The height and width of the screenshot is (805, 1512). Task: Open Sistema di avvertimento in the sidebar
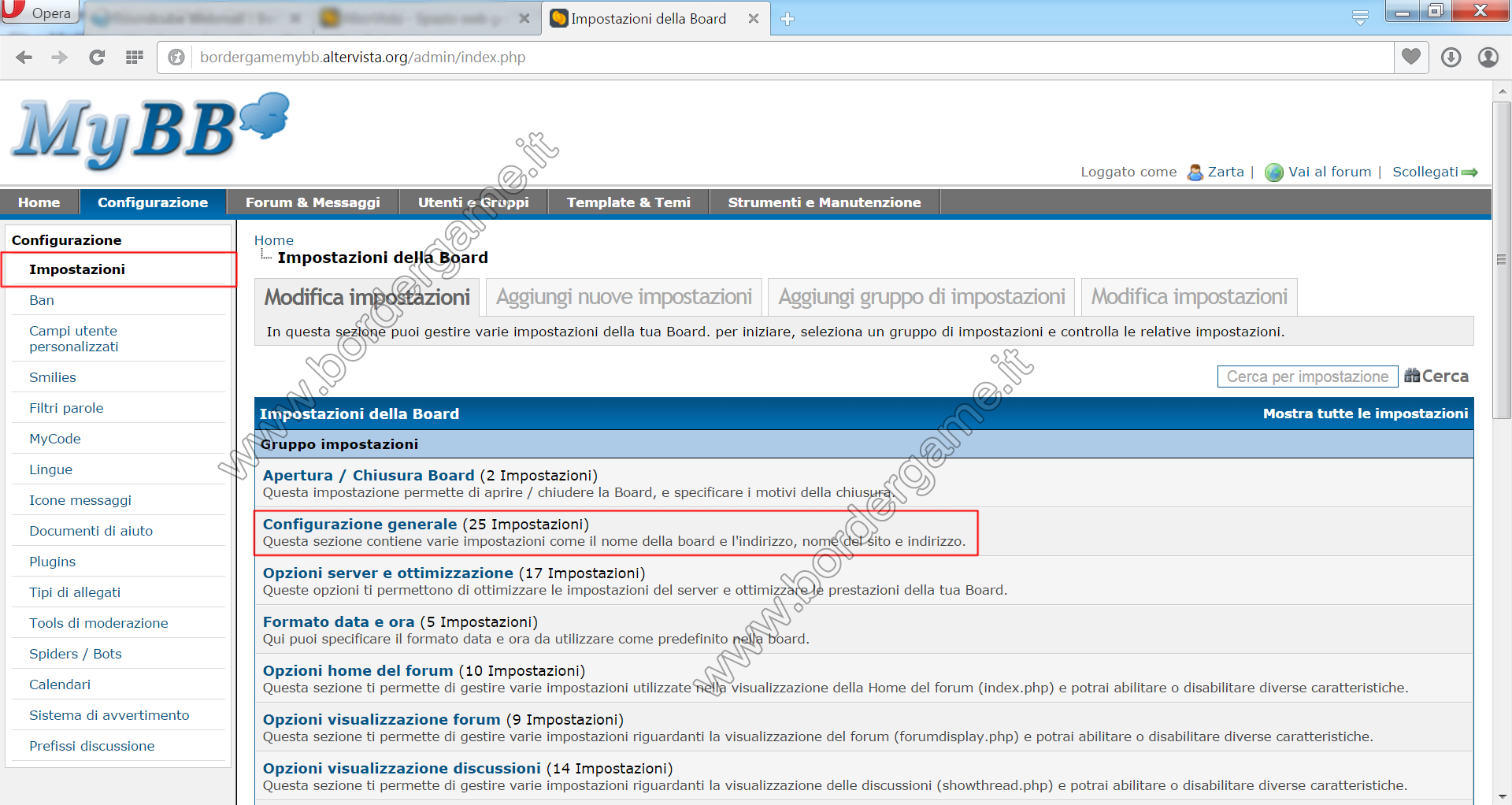coord(109,715)
